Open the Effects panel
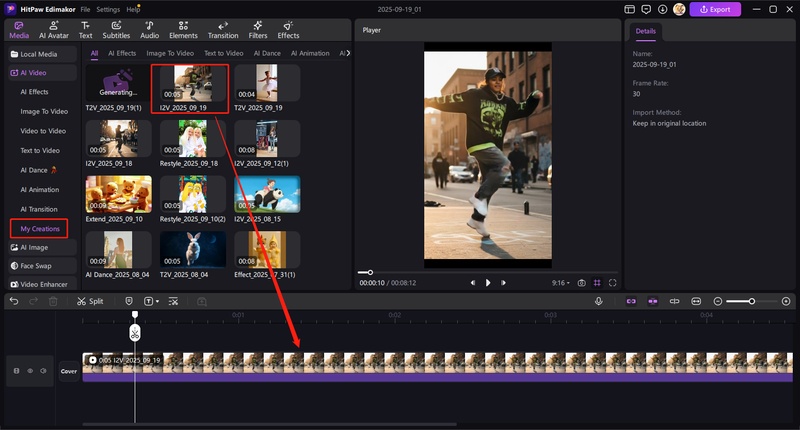The height and width of the screenshot is (430, 800). 288,30
